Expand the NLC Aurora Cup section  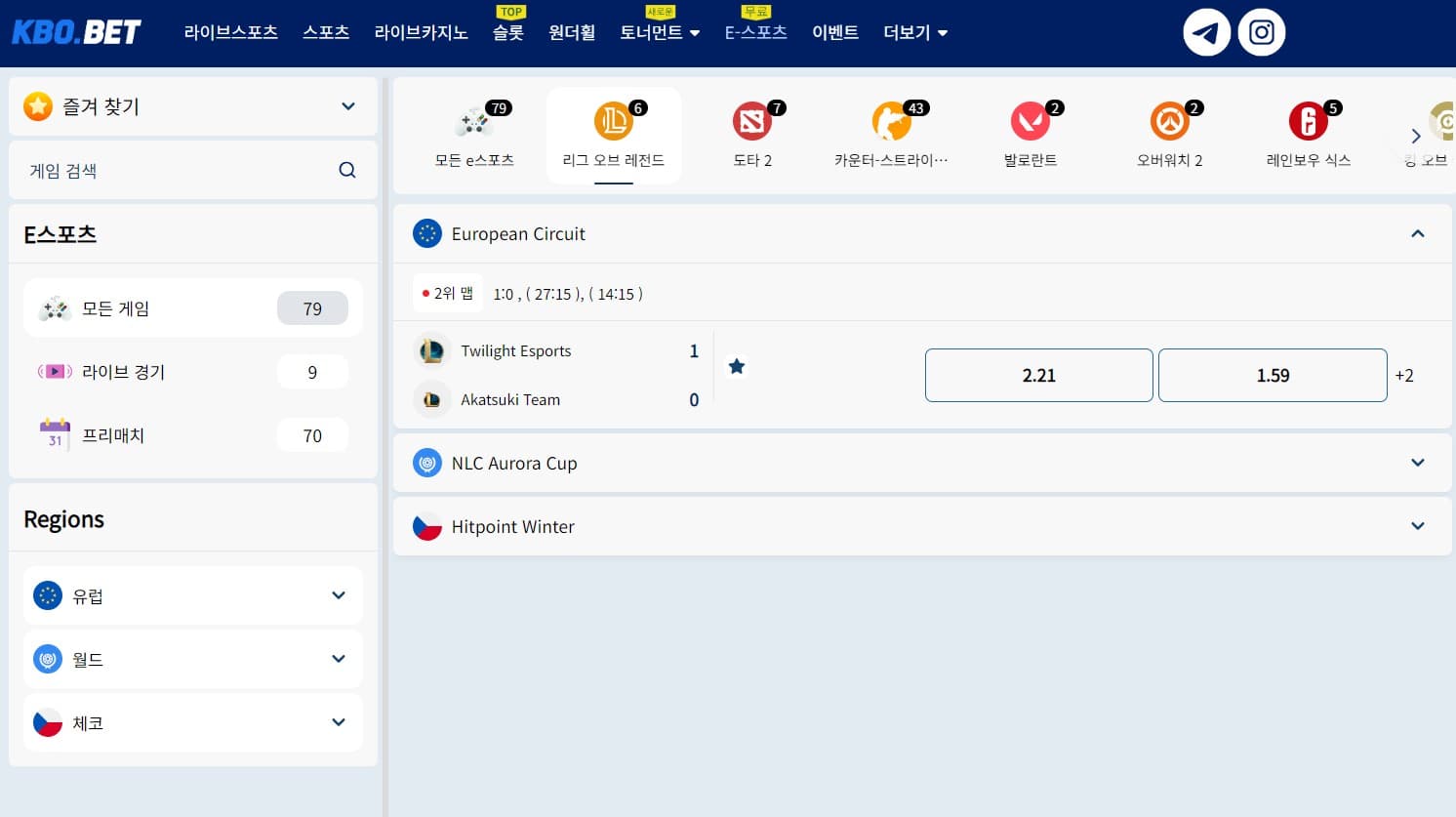pyautogui.click(x=1418, y=463)
